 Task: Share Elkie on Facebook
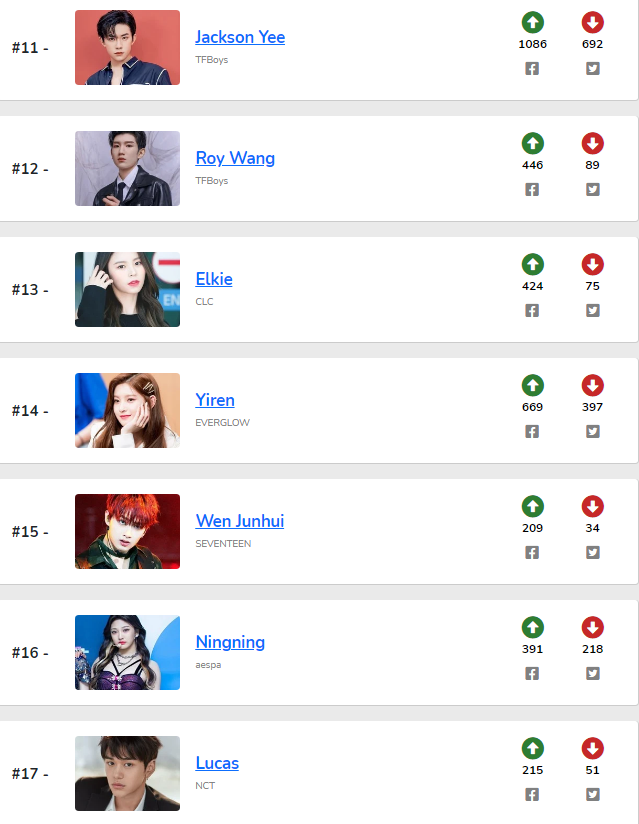point(532,311)
